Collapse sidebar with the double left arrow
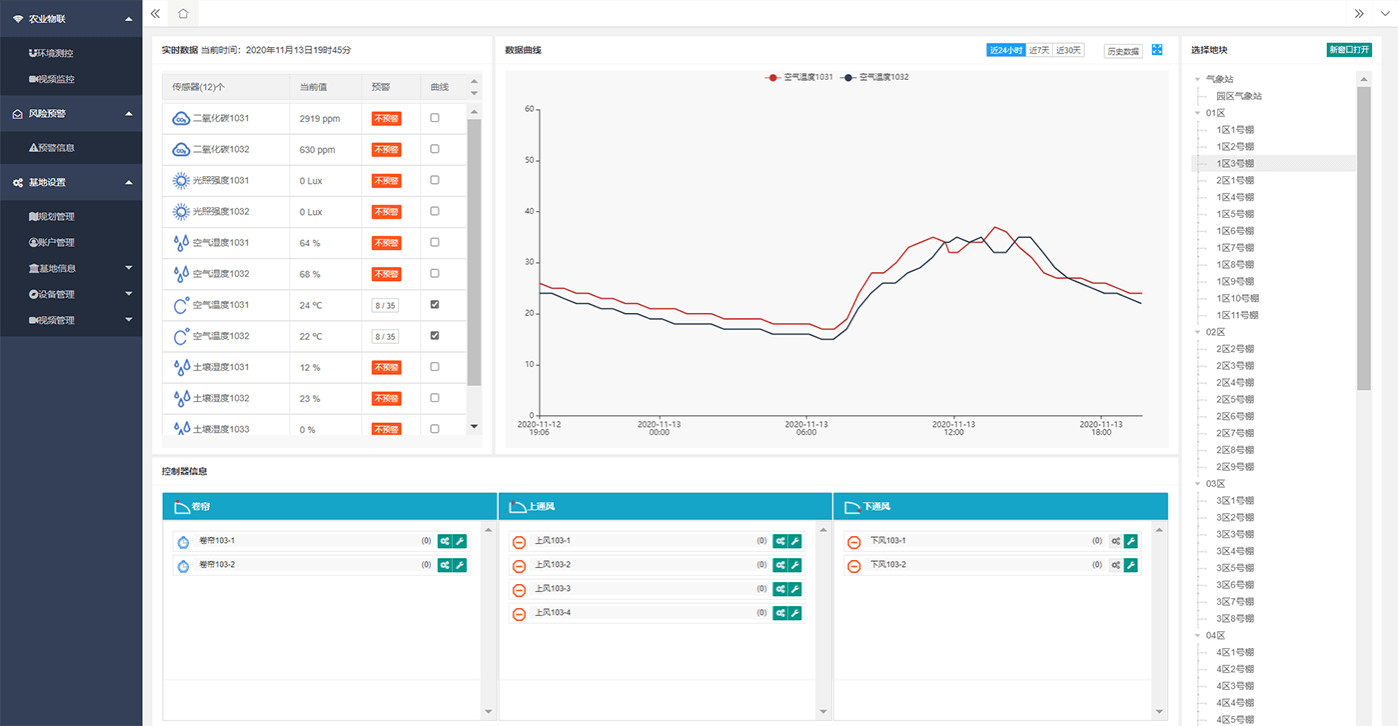This screenshot has width=1398, height=726. 155,13
